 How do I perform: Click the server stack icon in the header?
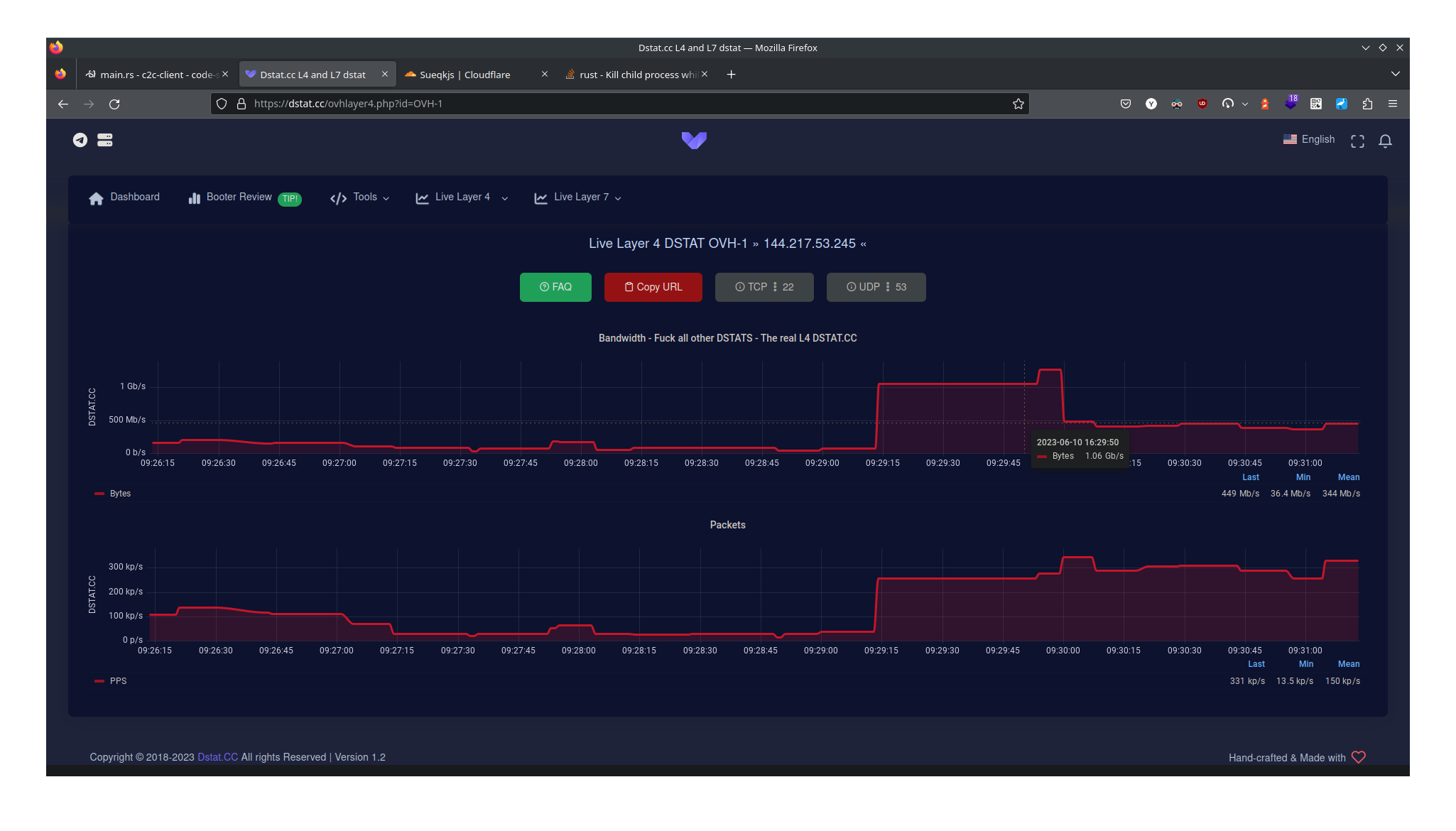point(105,140)
